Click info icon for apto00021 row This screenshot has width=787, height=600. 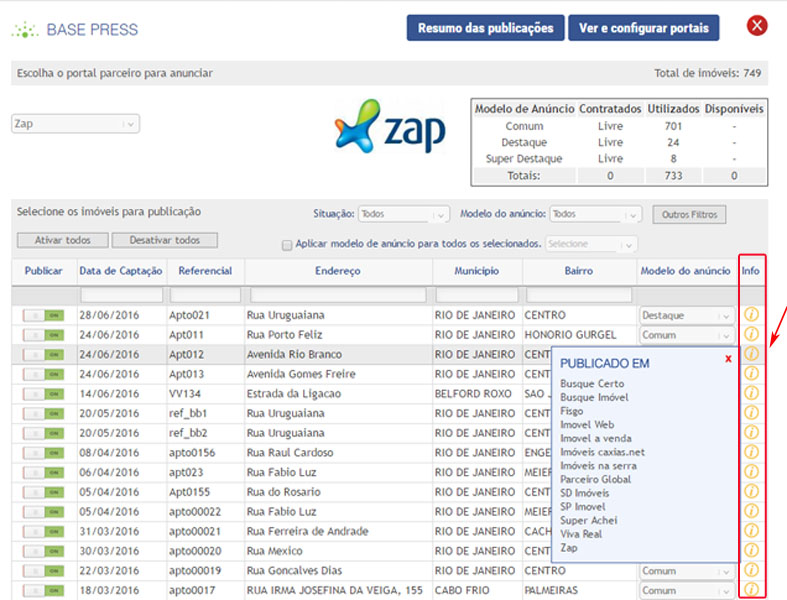pos(752,531)
